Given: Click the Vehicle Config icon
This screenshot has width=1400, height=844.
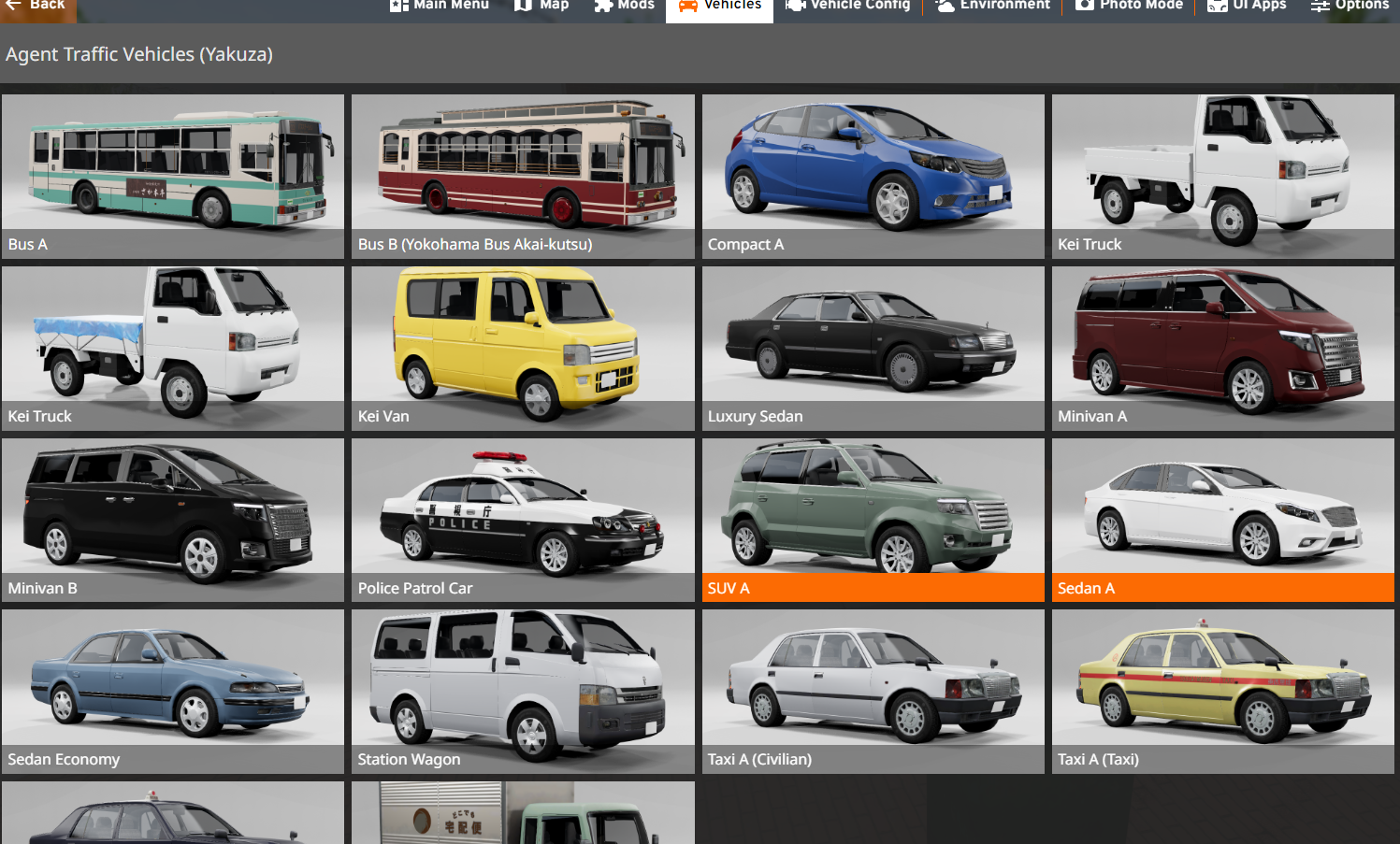Looking at the screenshot, I should 796,6.
